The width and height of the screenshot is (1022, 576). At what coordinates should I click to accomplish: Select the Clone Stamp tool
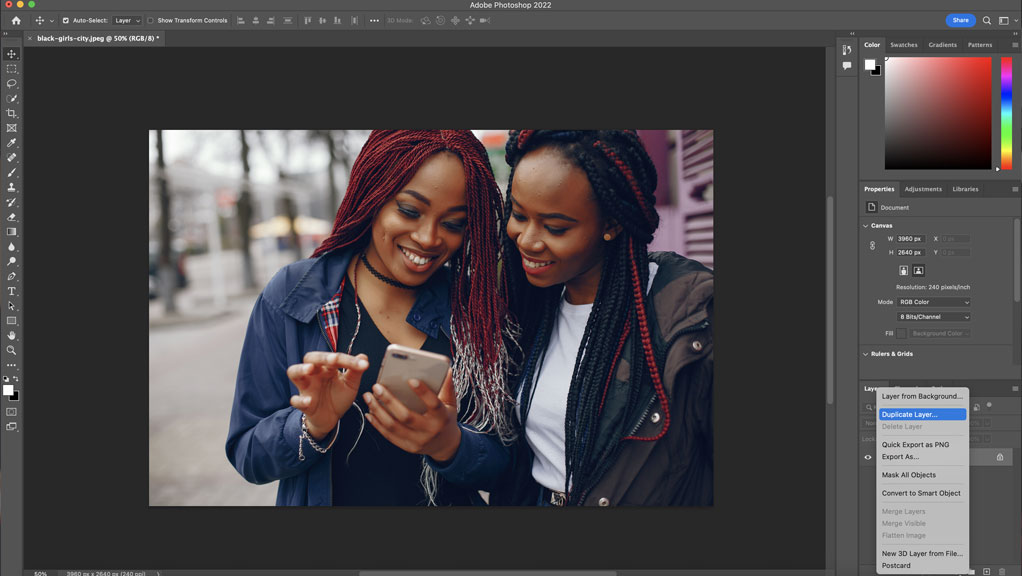(x=11, y=187)
